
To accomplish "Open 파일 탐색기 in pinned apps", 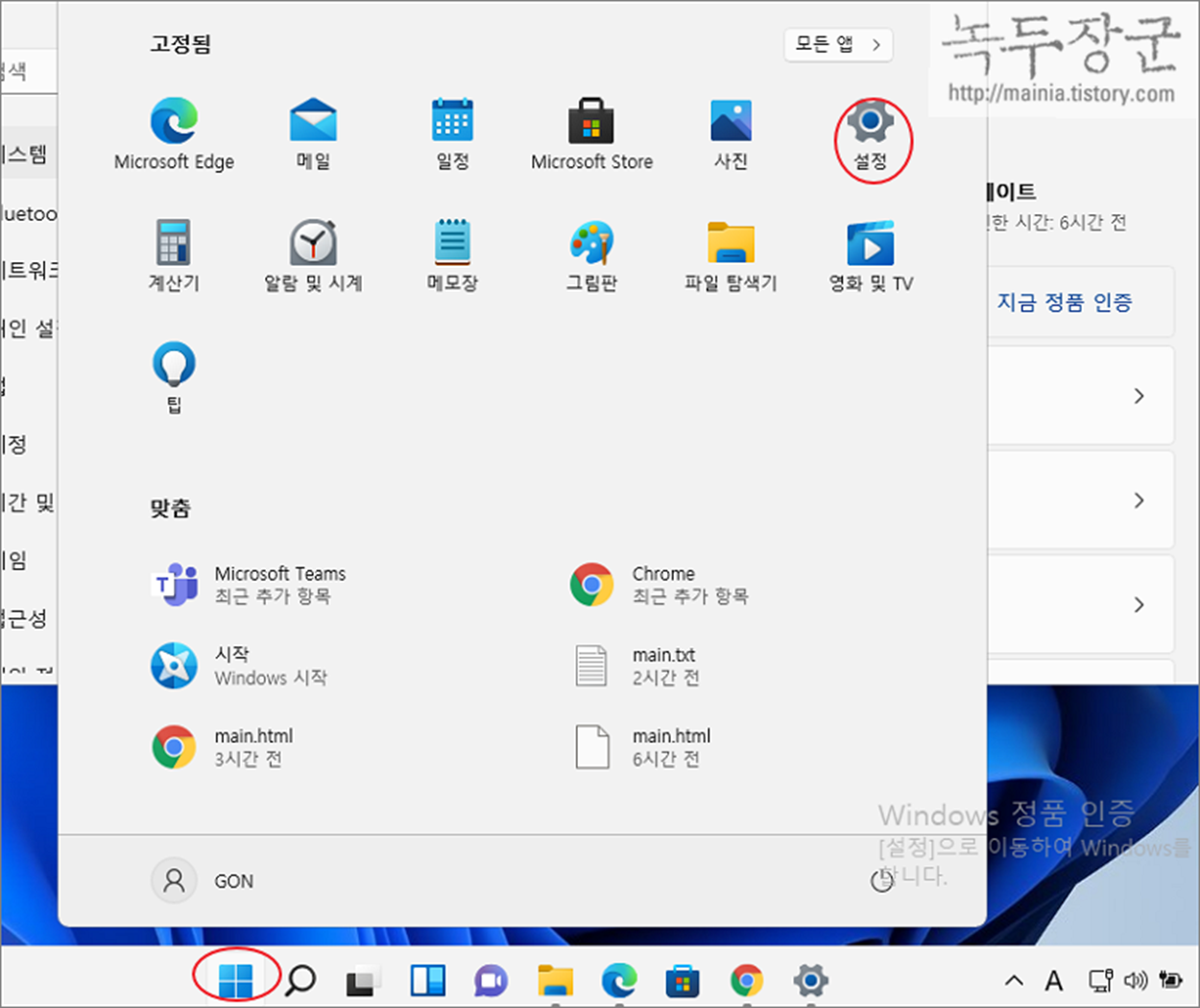I will coord(731,256).
